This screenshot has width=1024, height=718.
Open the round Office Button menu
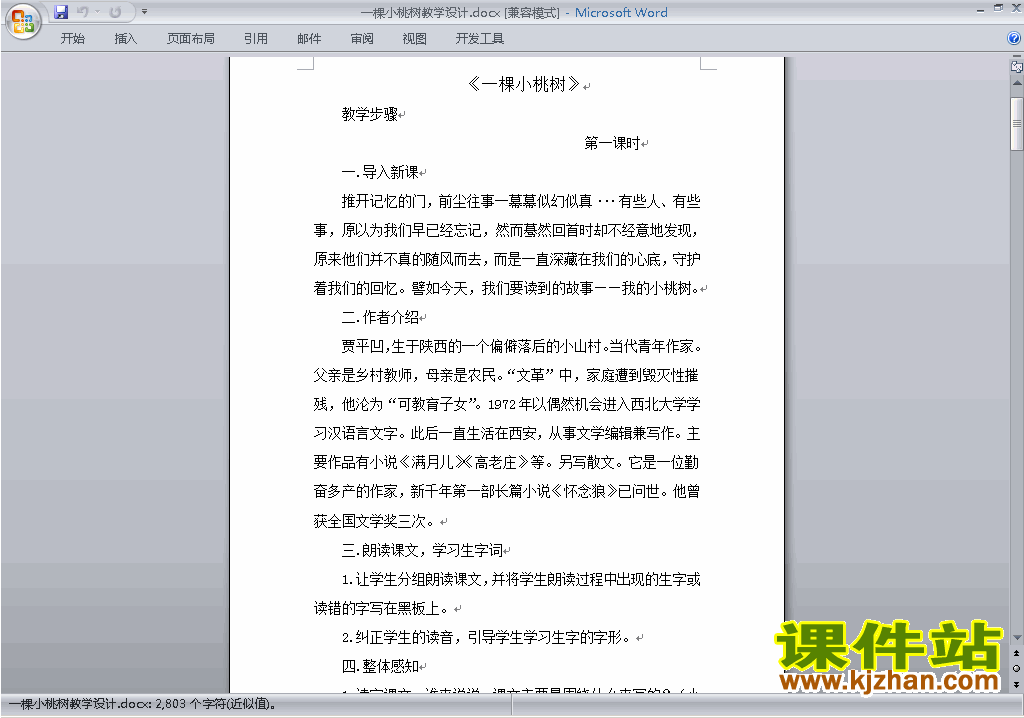tap(24, 22)
